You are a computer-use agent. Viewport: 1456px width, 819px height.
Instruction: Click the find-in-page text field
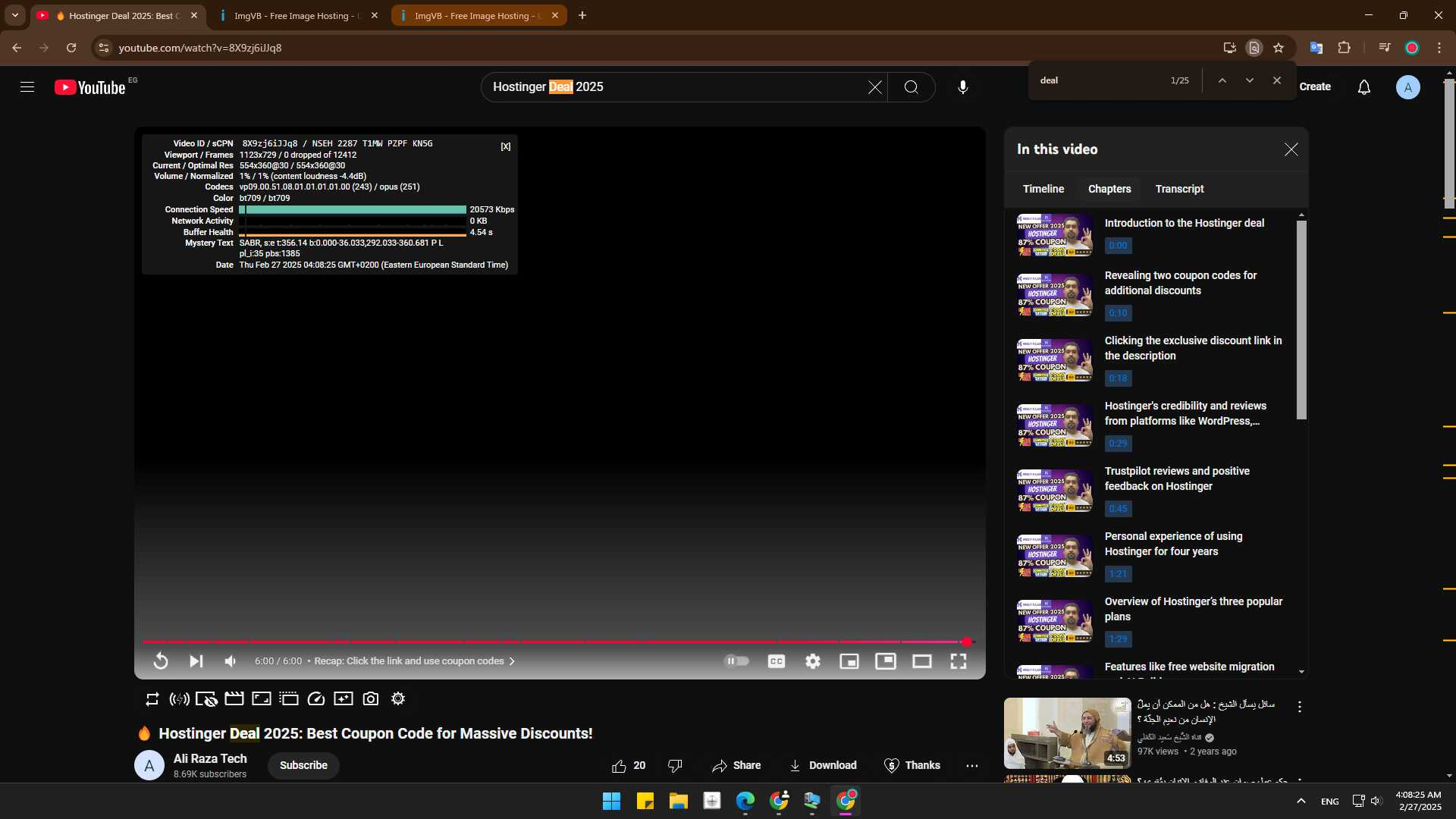(1100, 80)
